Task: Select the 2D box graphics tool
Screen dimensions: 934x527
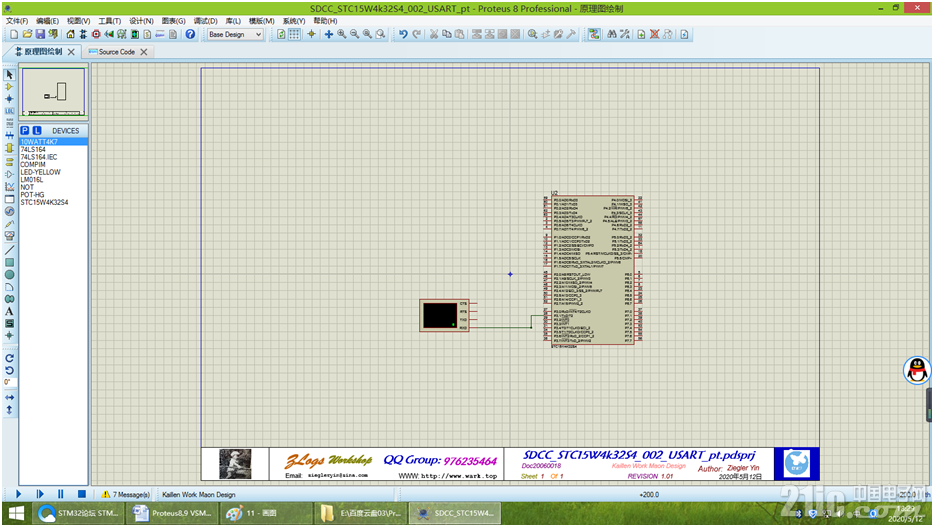Action: pyautogui.click(x=9, y=263)
